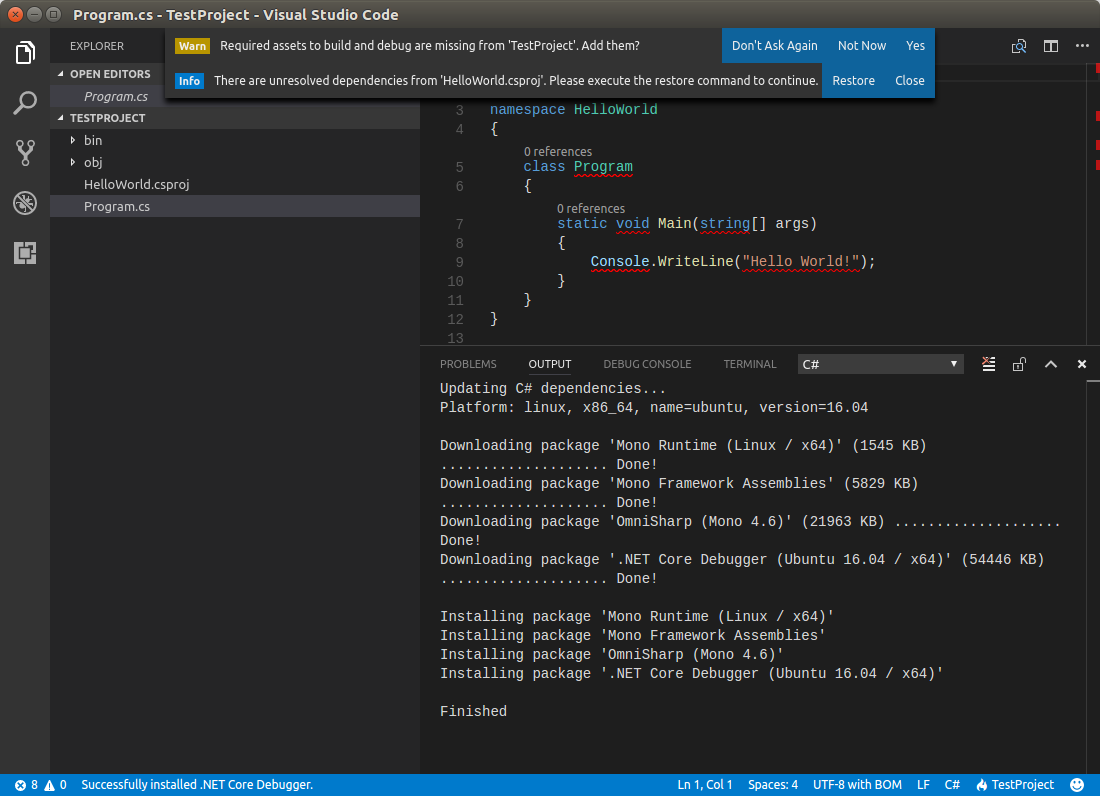This screenshot has width=1100, height=796.
Task: Open the Search view in activity bar
Action: coord(25,102)
